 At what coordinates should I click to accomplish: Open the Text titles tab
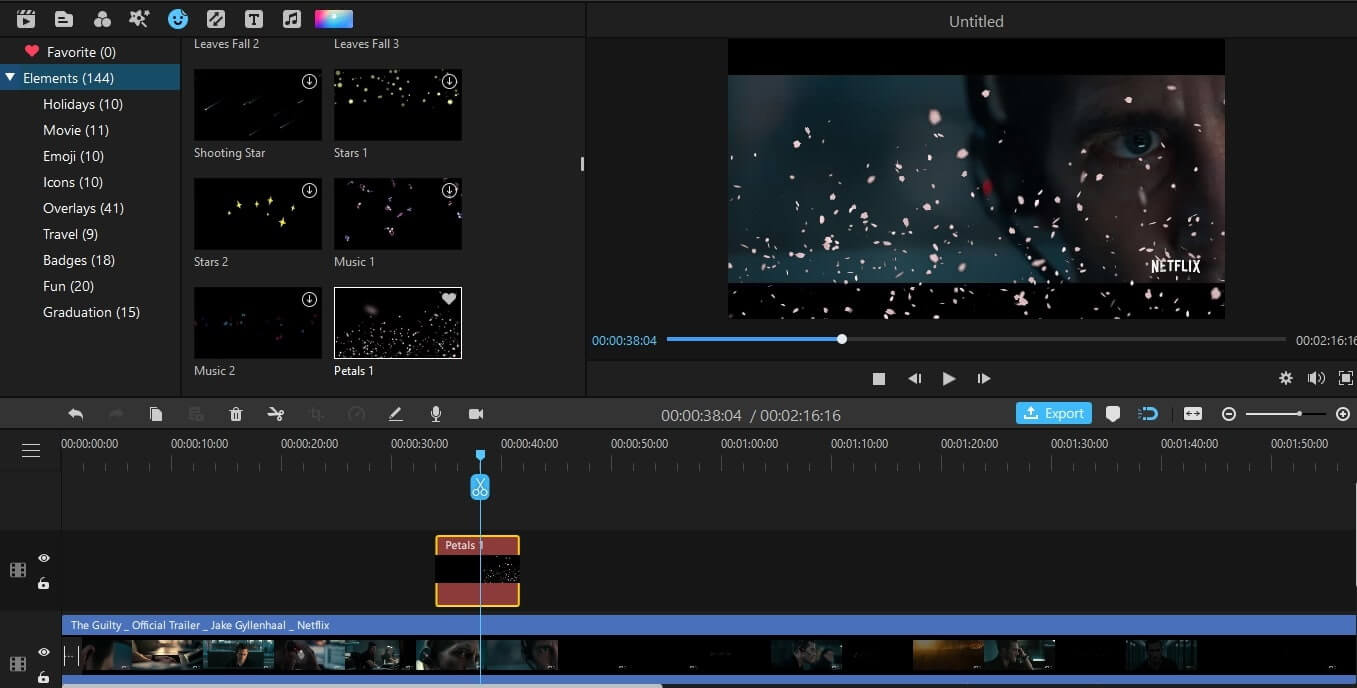(x=254, y=19)
